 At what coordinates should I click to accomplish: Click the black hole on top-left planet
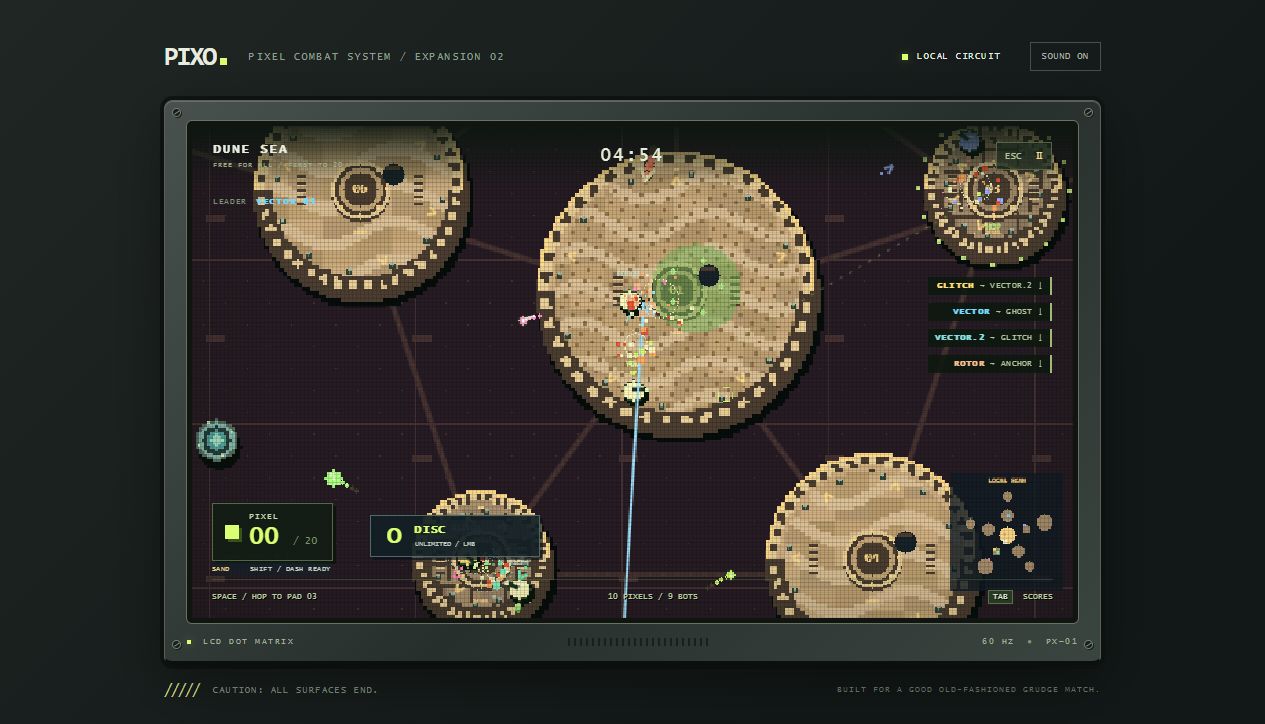tap(393, 175)
